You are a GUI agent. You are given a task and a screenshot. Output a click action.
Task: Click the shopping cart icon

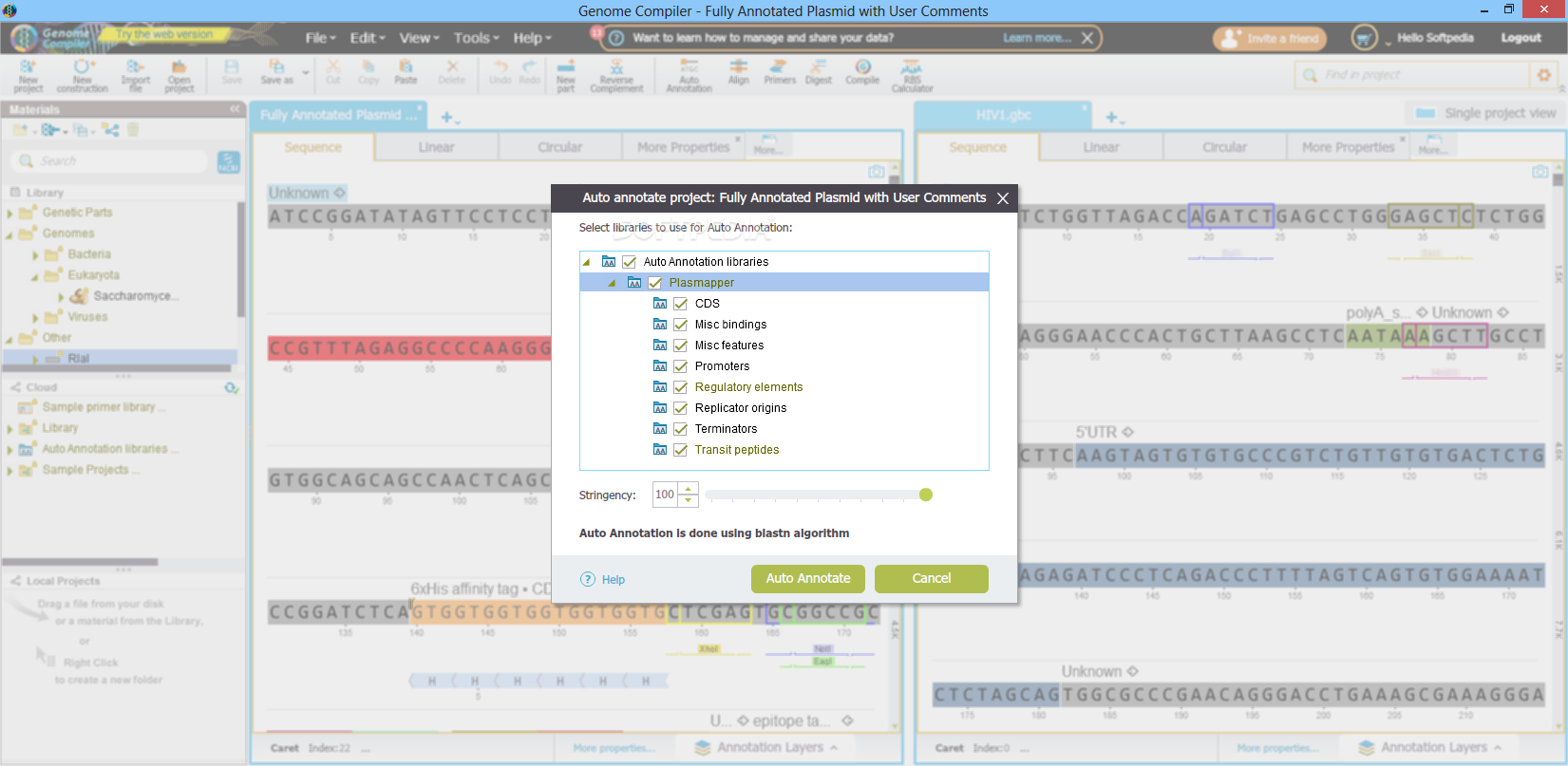coord(1364,38)
